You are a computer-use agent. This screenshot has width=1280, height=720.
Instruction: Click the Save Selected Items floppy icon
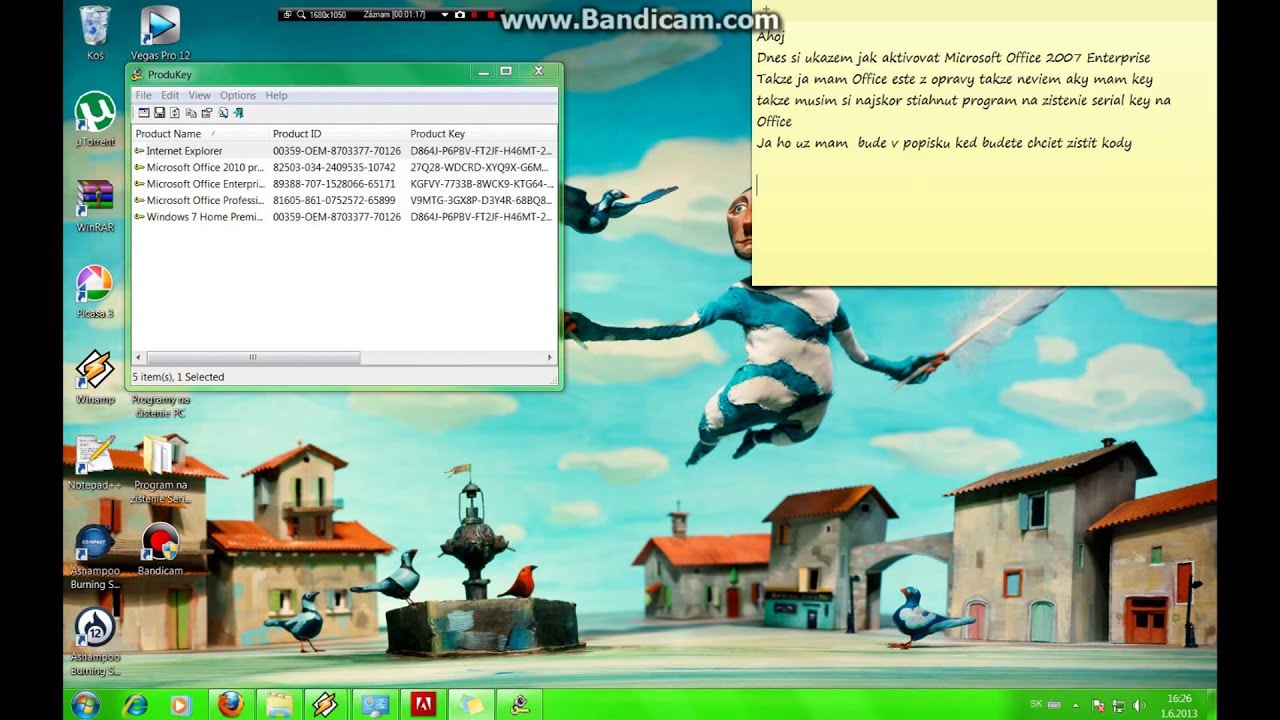159,113
